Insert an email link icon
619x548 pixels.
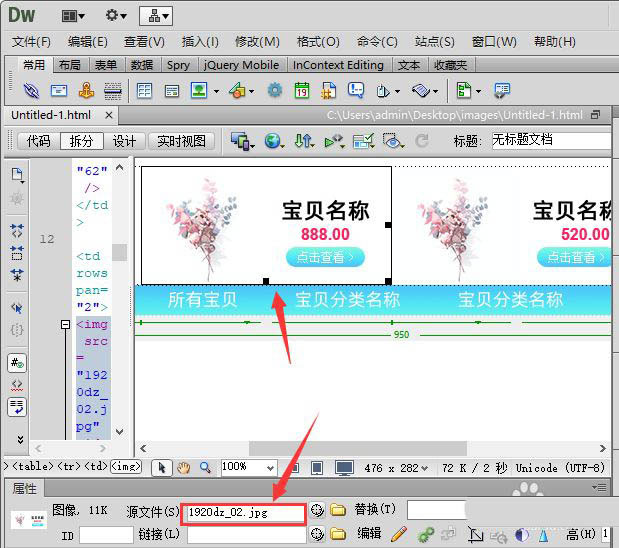pyautogui.click(x=59, y=91)
